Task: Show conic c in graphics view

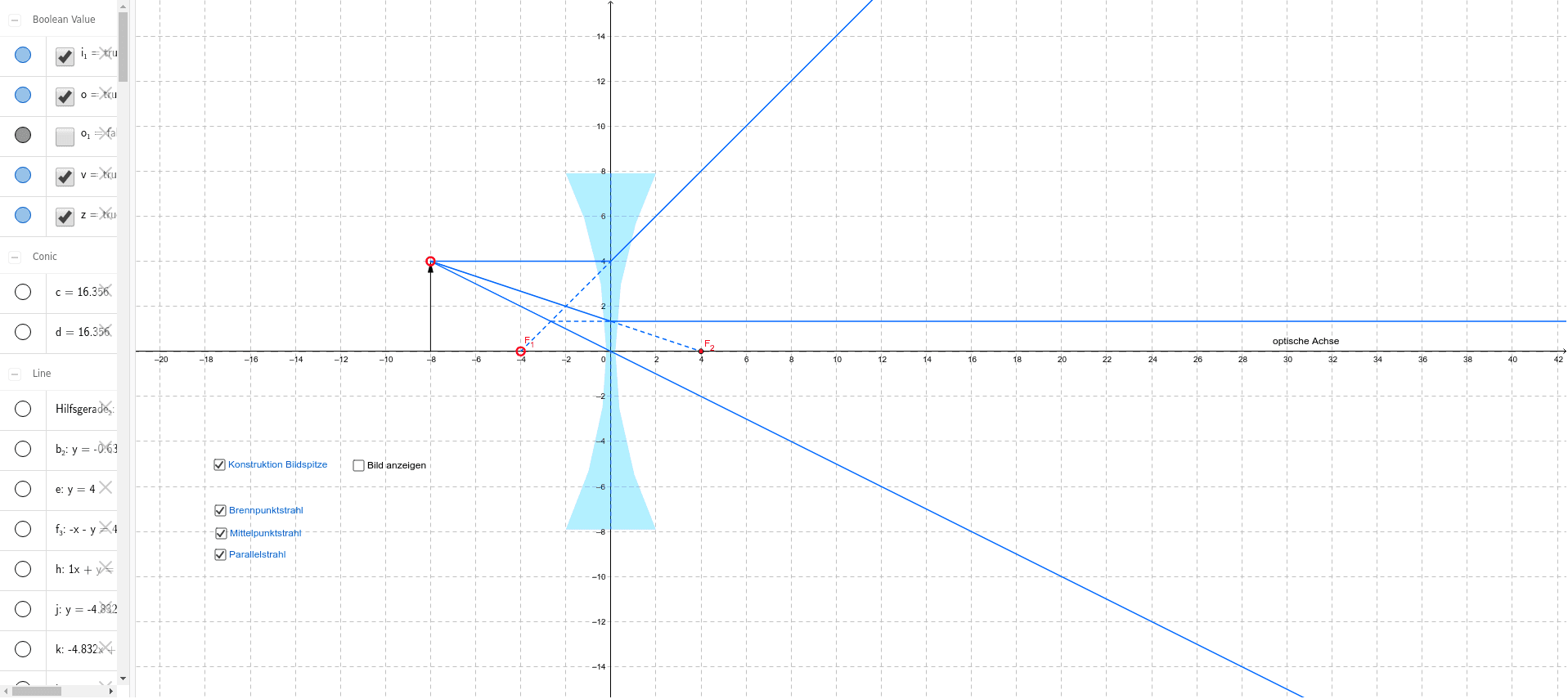Action: 23,292
